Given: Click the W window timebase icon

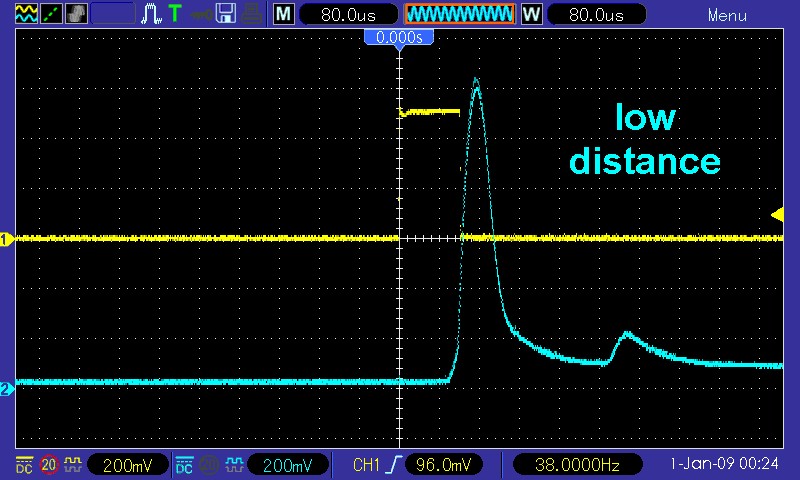Looking at the screenshot, I should coord(531,14).
